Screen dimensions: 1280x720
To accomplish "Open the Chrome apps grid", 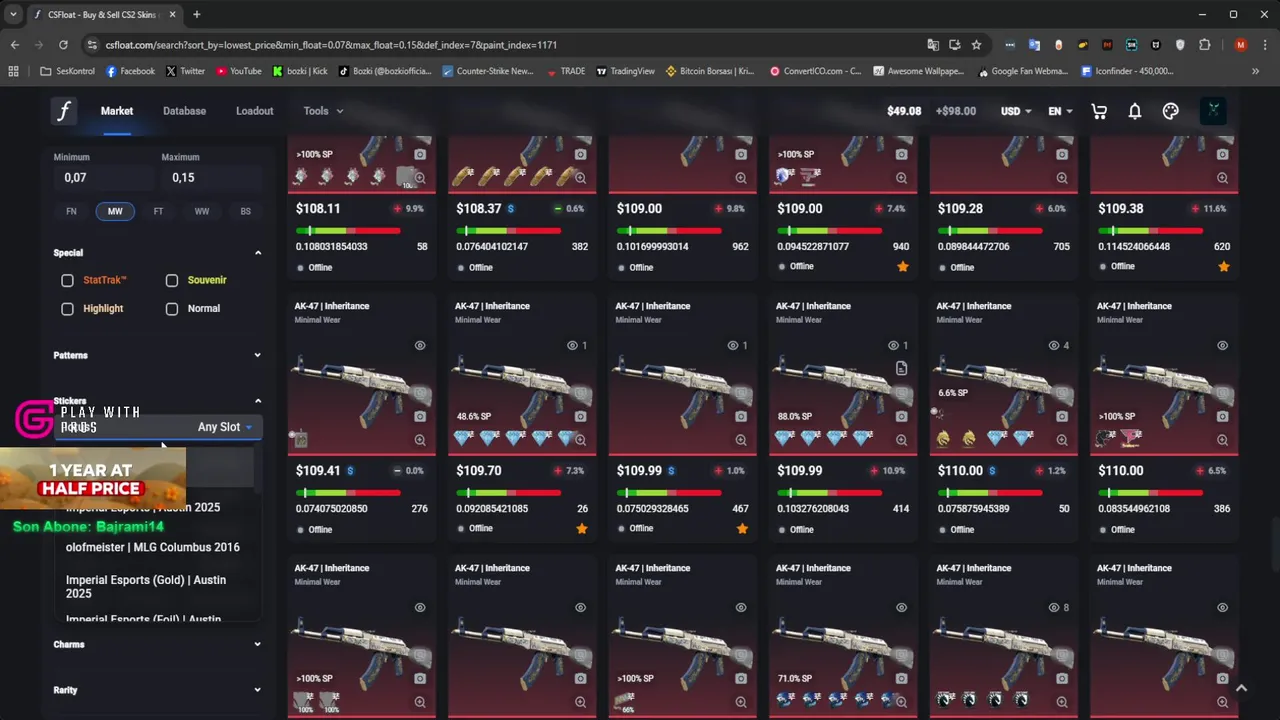I will (x=13, y=71).
